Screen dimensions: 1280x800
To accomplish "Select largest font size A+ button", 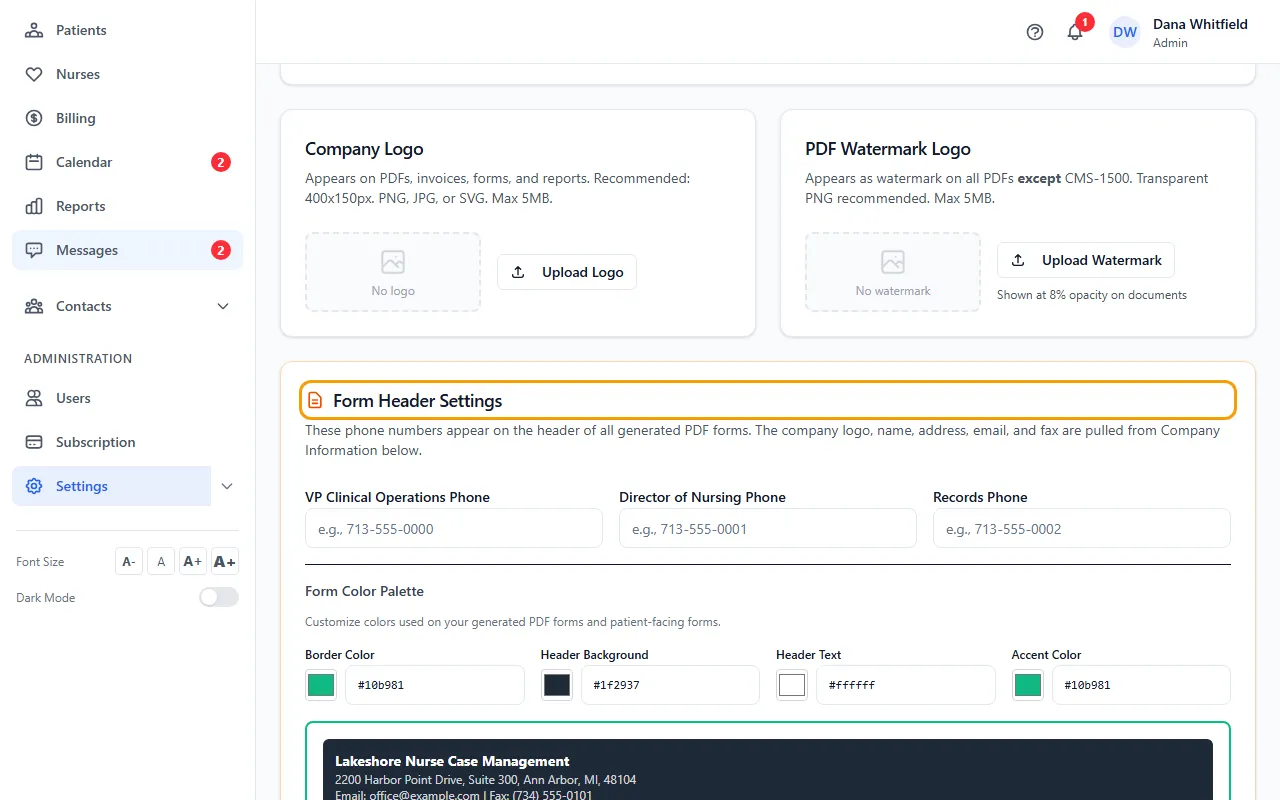I will [225, 562].
